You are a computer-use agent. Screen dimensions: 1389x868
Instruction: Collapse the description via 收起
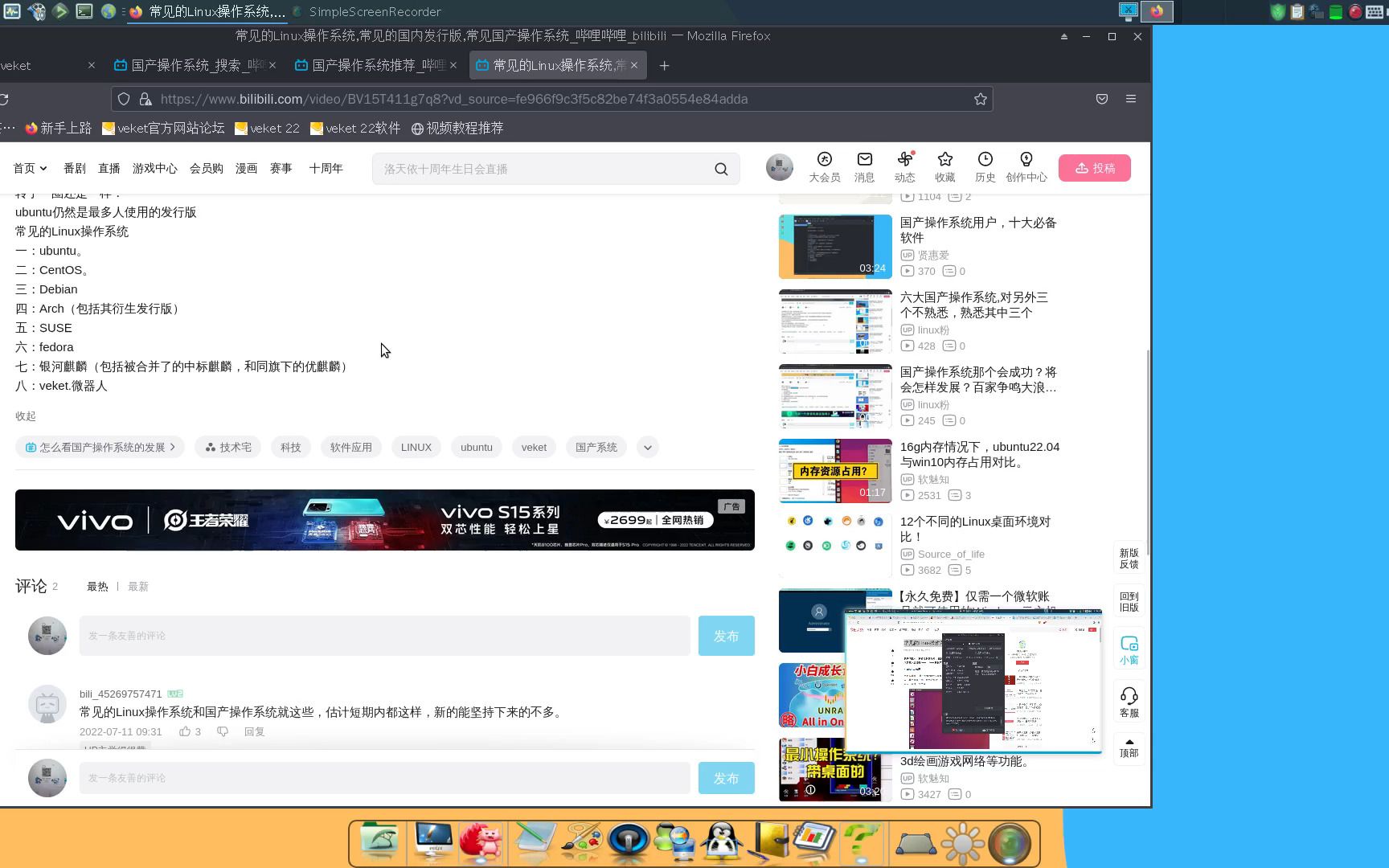point(26,416)
